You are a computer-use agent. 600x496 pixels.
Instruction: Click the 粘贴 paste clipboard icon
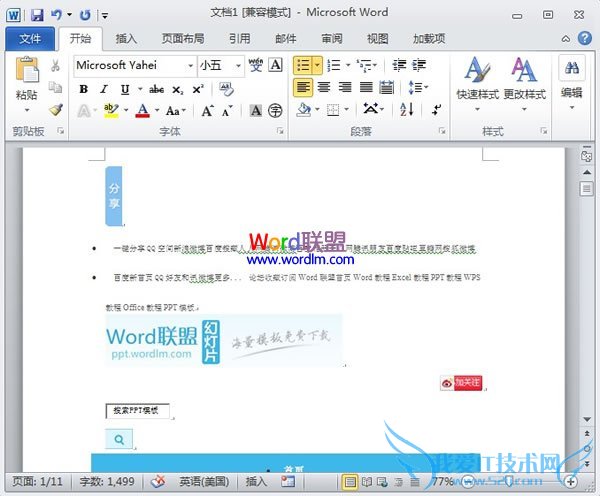[27, 70]
